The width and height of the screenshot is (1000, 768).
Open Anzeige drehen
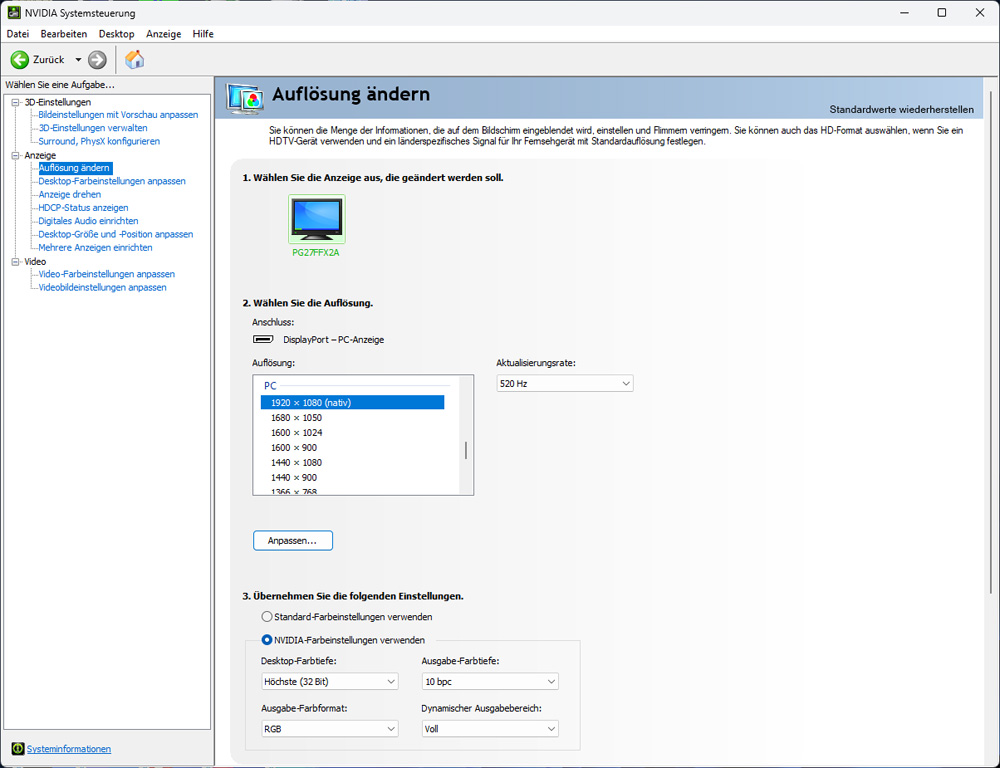(x=70, y=195)
